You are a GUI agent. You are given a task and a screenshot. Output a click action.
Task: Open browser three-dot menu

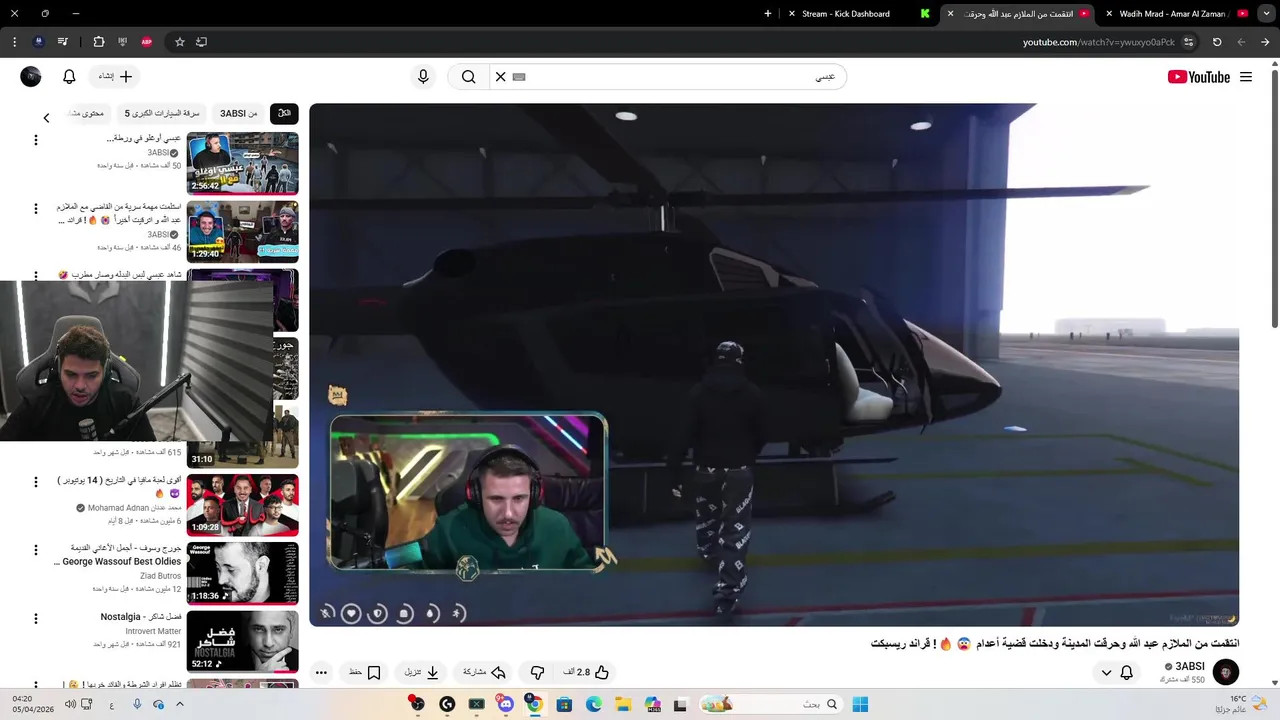click(14, 42)
